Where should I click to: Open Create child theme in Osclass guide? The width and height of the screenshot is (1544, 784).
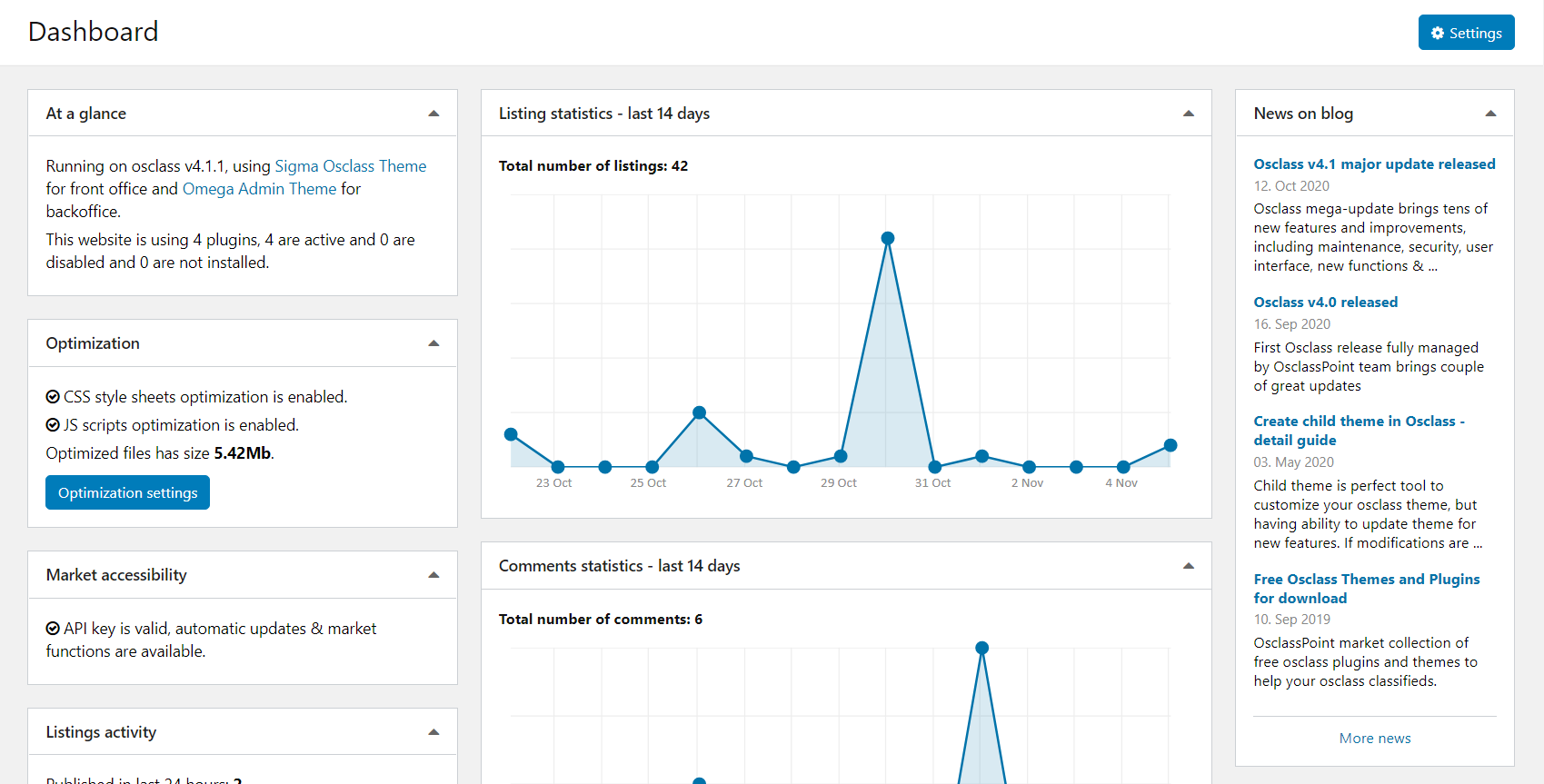[1360, 431]
